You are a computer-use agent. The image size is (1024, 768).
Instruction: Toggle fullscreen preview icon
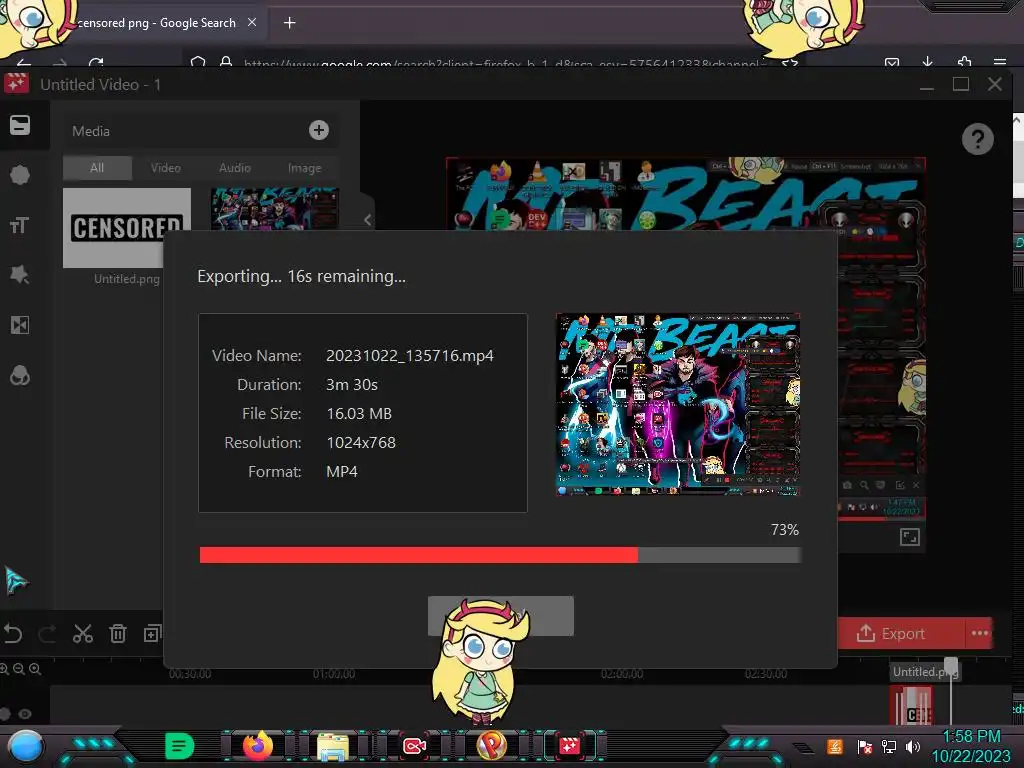(x=910, y=537)
